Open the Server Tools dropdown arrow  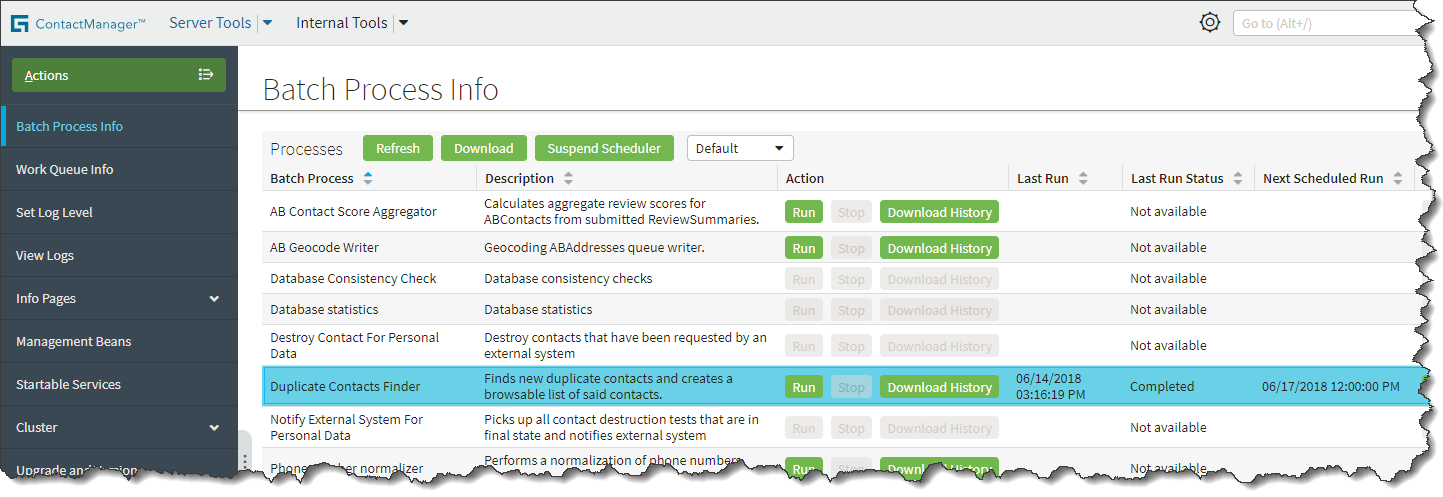pos(267,24)
